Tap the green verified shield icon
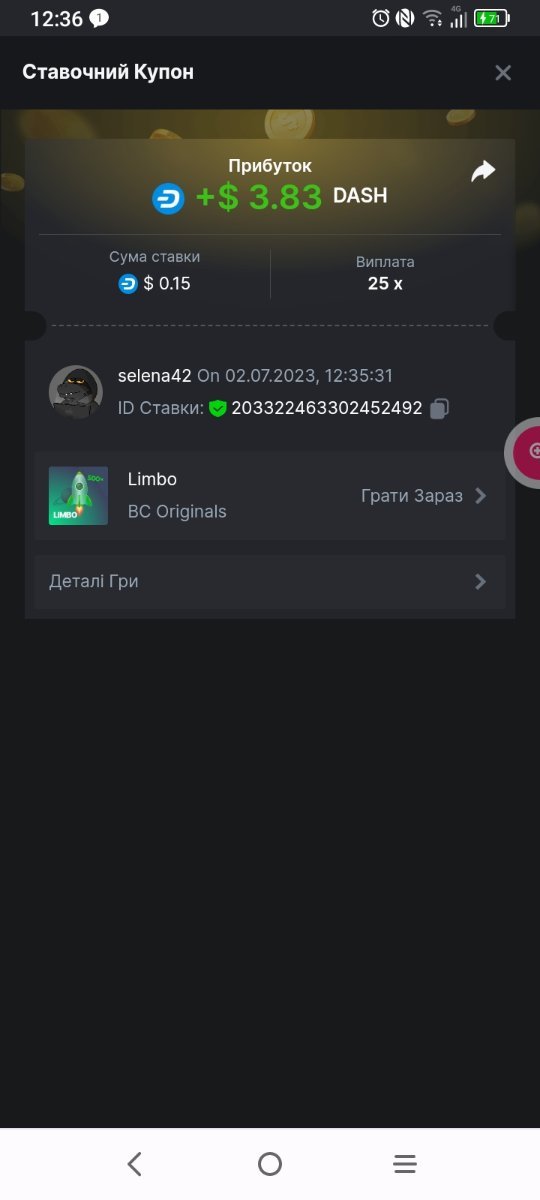The width and height of the screenshot is (540, 1200). 218,408
